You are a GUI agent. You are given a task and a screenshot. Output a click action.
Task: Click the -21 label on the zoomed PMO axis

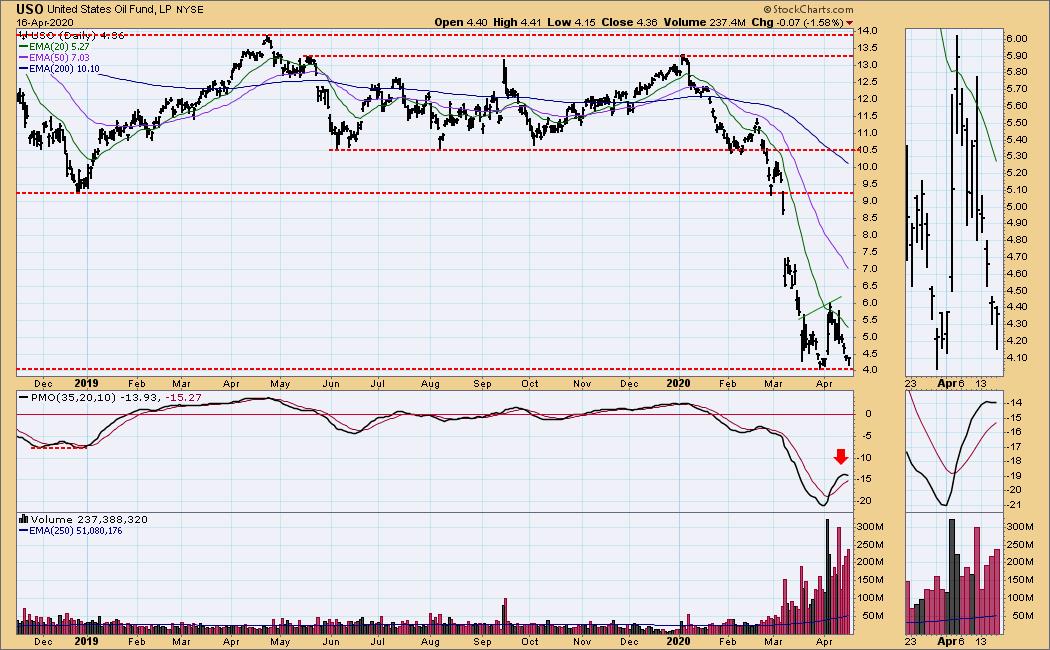1015,505
